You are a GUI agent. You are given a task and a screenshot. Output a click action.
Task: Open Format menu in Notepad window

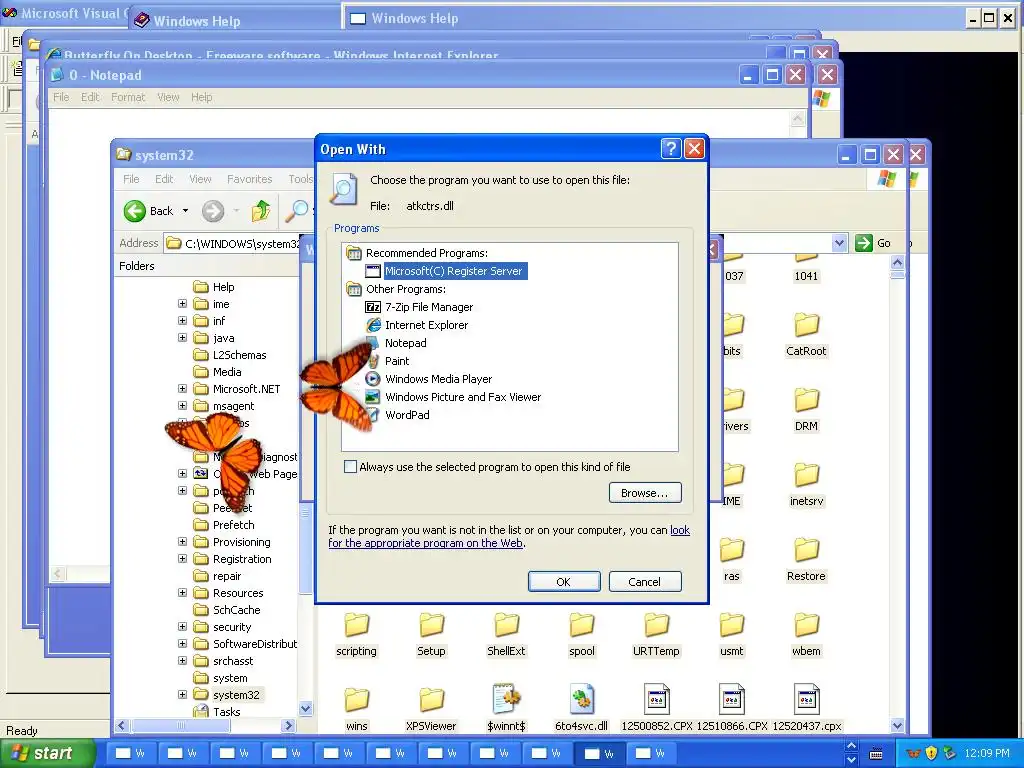(128, 97)
